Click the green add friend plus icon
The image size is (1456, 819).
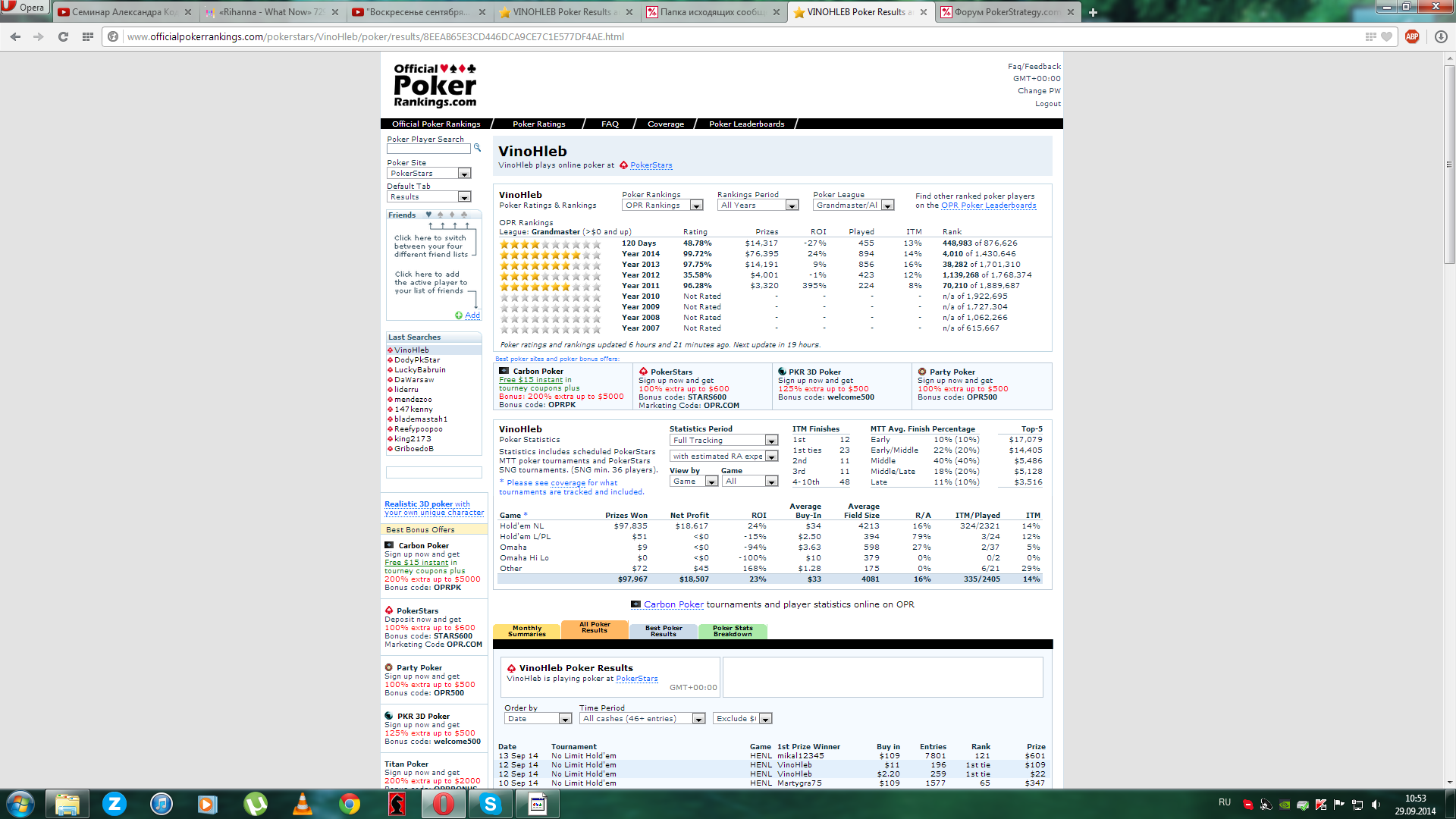click(459, 315)
